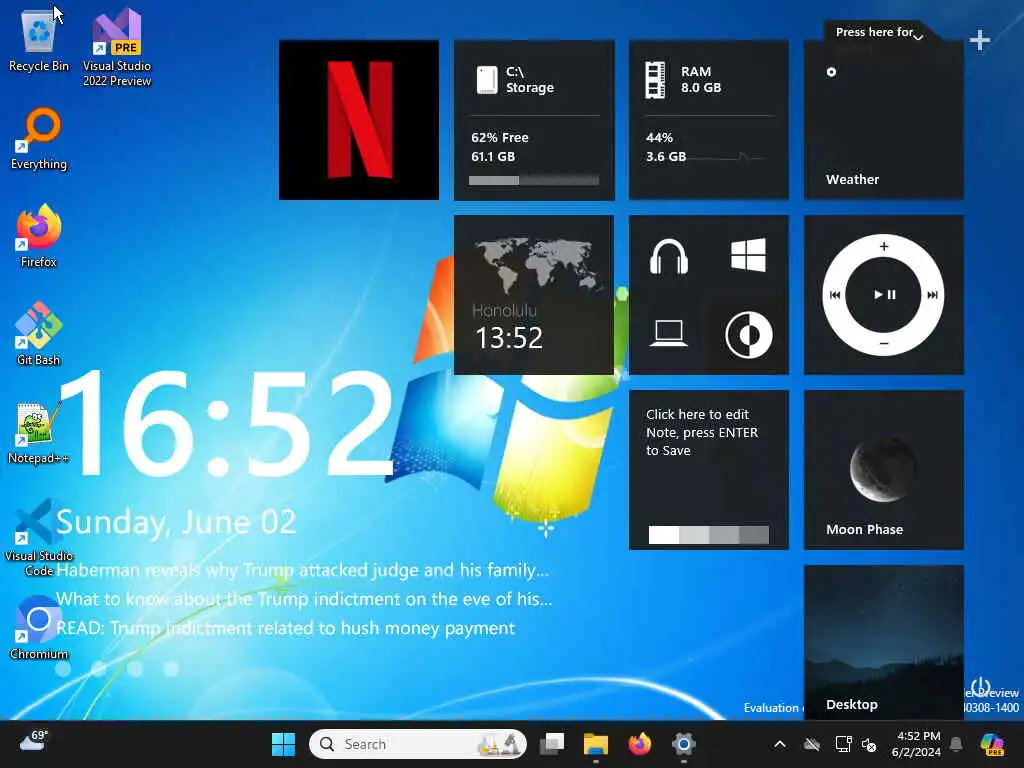Open Visual Studio 2022 Preview shortcut

[117, 47]
